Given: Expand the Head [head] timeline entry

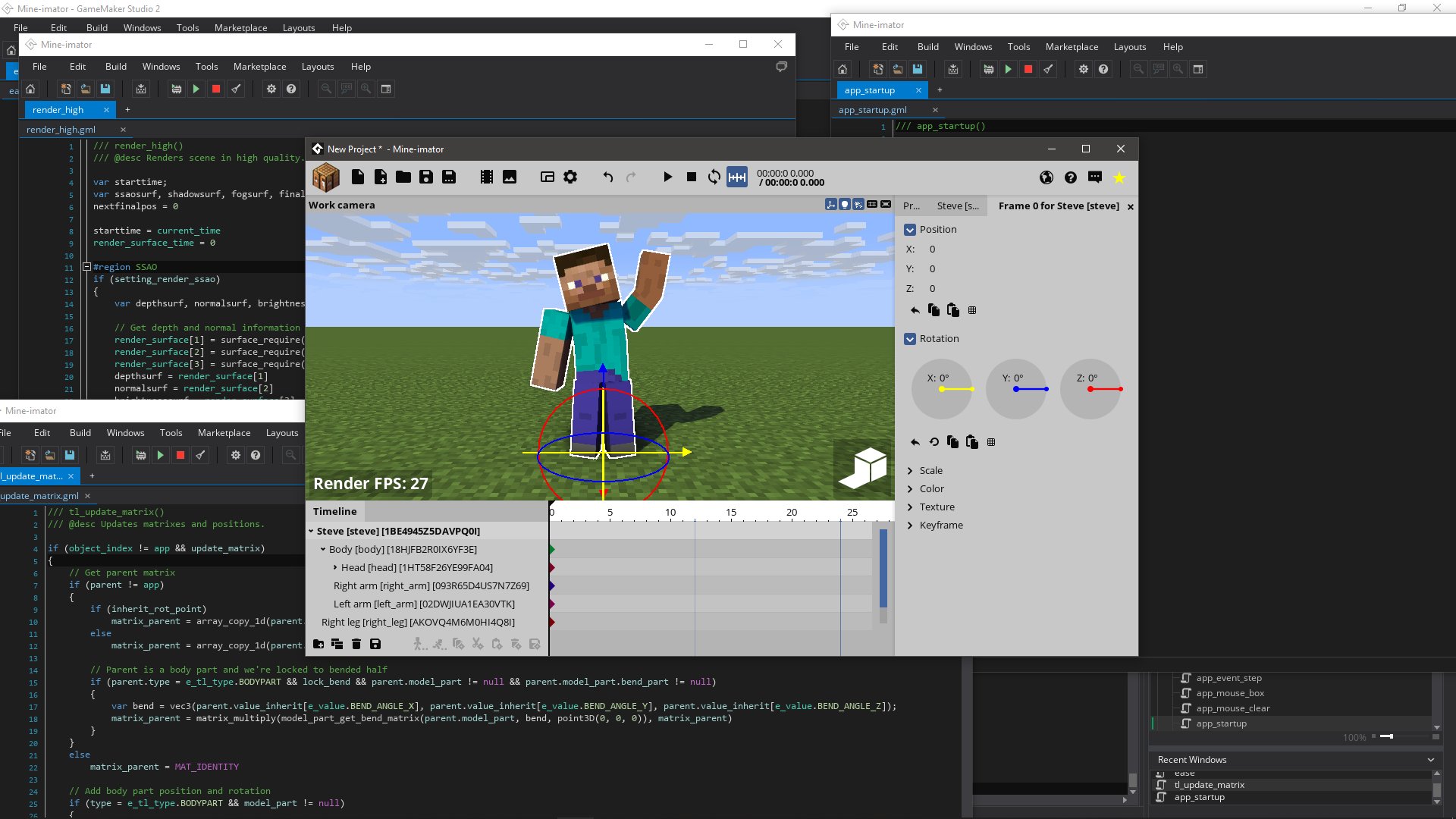Looking at the screenshot, I should [x=335, y=567].
